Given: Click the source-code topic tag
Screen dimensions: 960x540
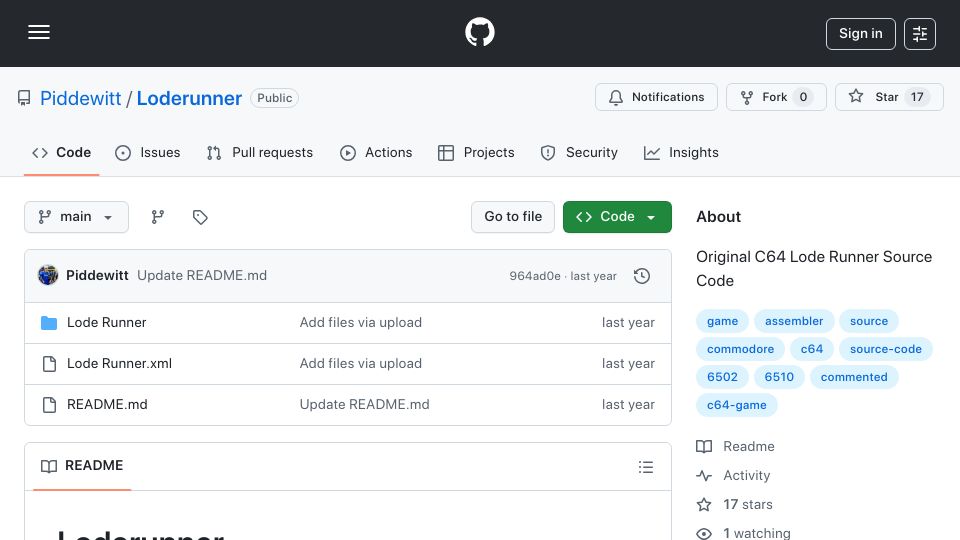Looking at the screenshot, I should 885,349.
